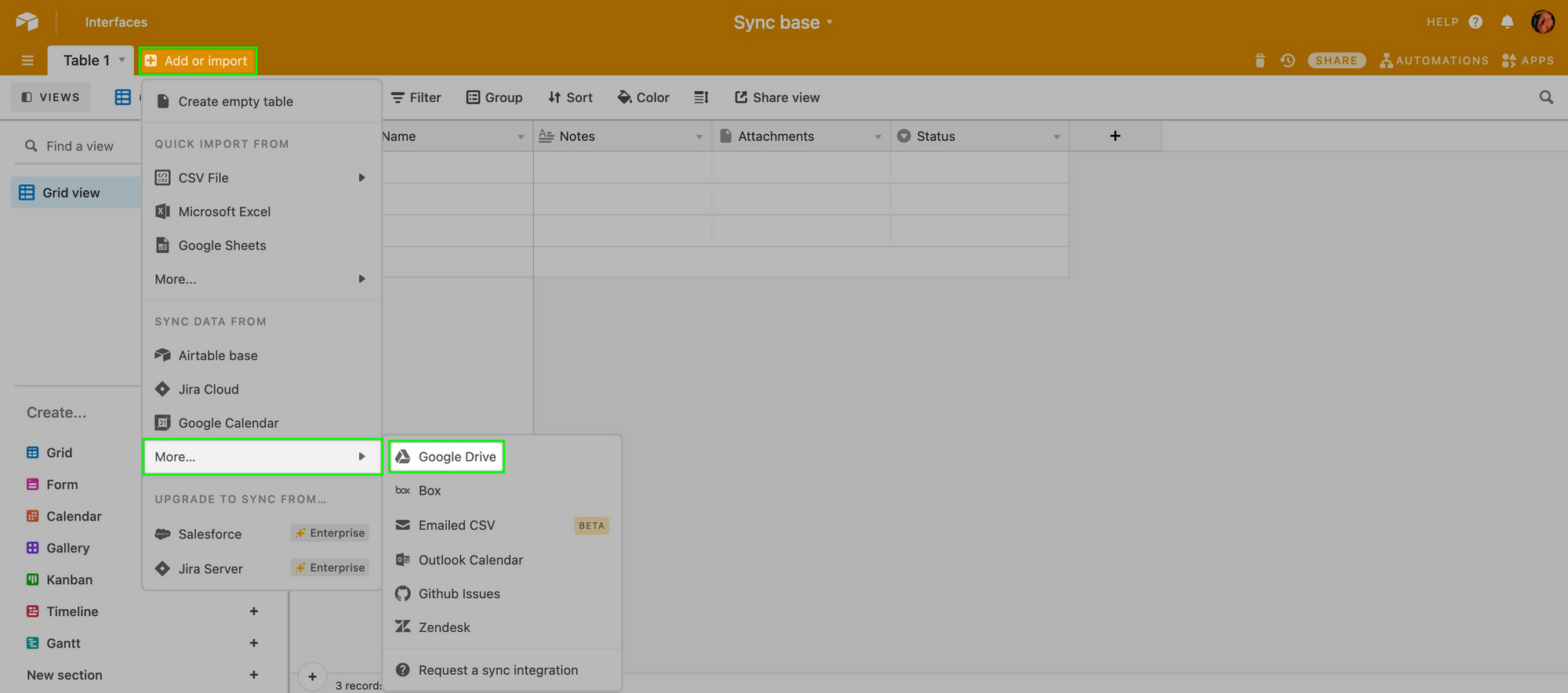This screenshot has height=693, width=1568.
Task: Select Github Issues sync source
Action: pos(502,593)
